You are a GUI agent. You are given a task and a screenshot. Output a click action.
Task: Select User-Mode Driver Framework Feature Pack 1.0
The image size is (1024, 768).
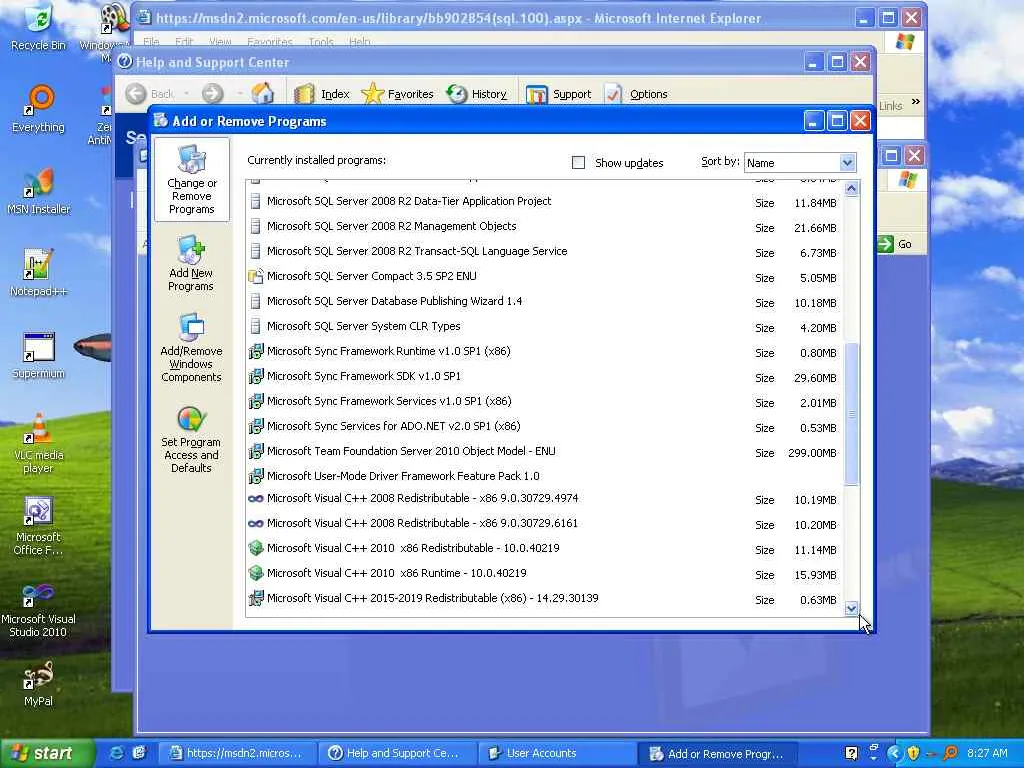tap(543, 476)
